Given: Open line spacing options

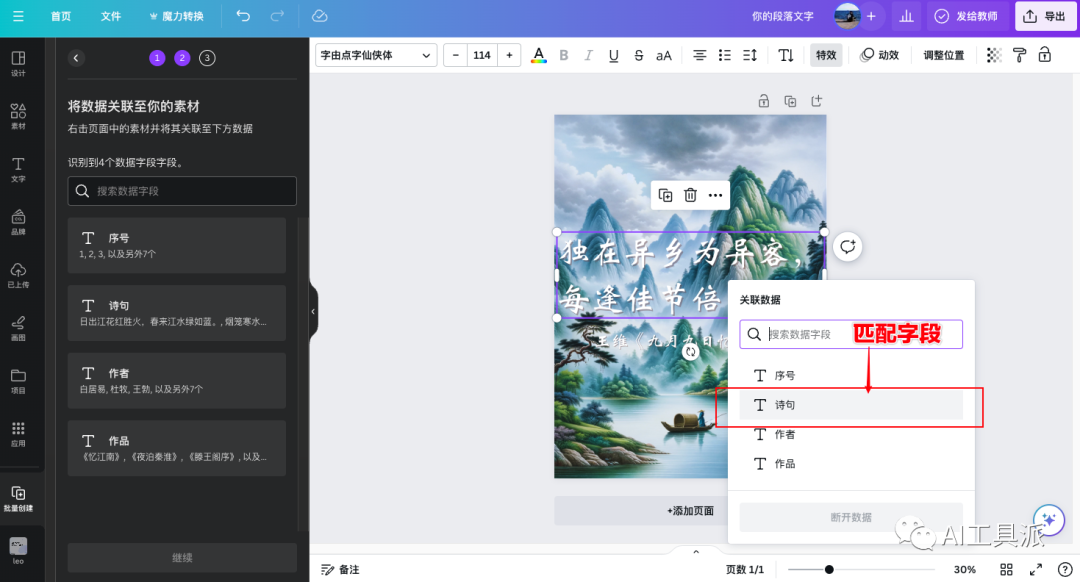Looking at the screenshot, I should (x=750, y=55).
